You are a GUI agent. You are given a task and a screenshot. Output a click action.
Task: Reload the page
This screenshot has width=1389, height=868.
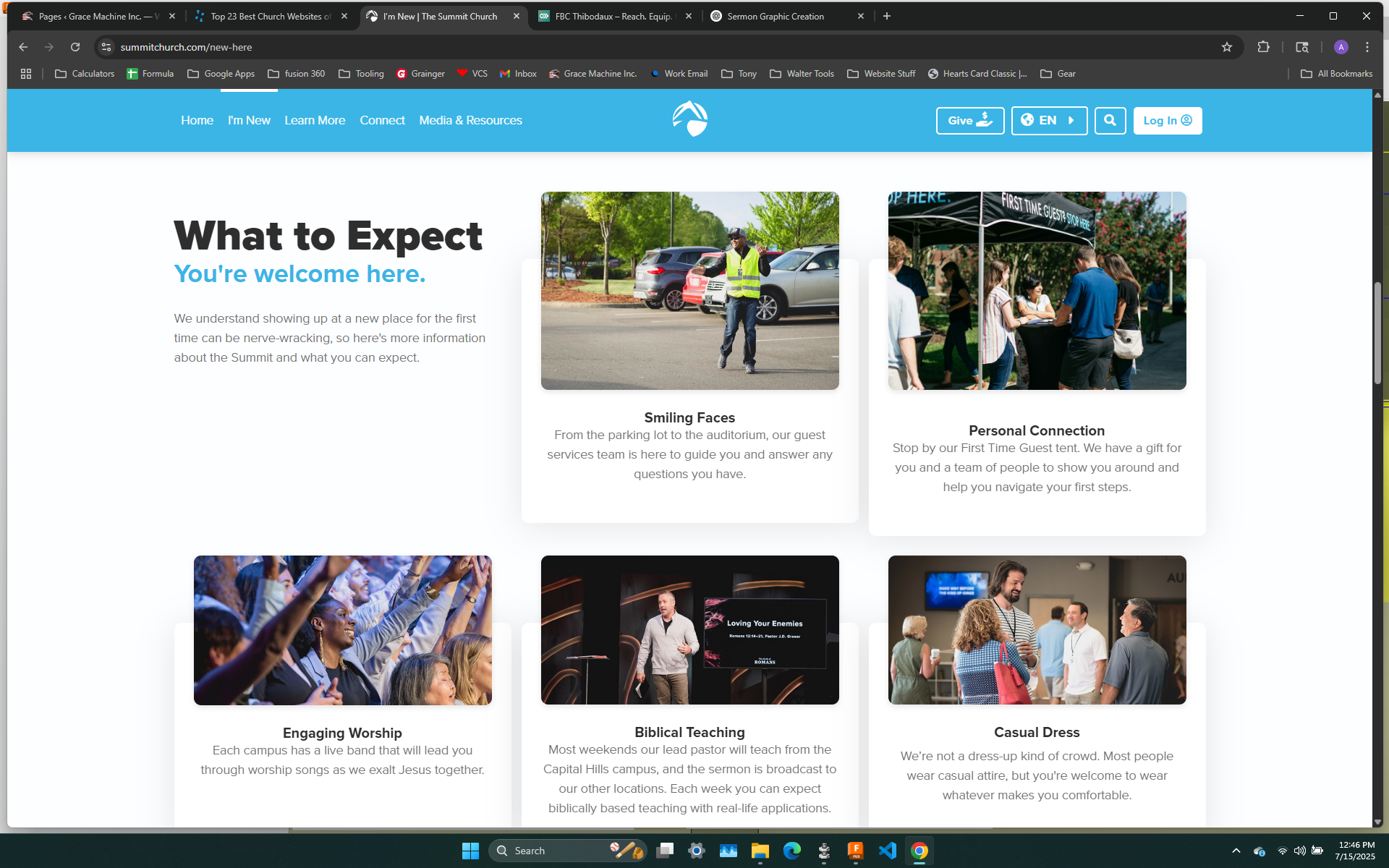[75, 47]
